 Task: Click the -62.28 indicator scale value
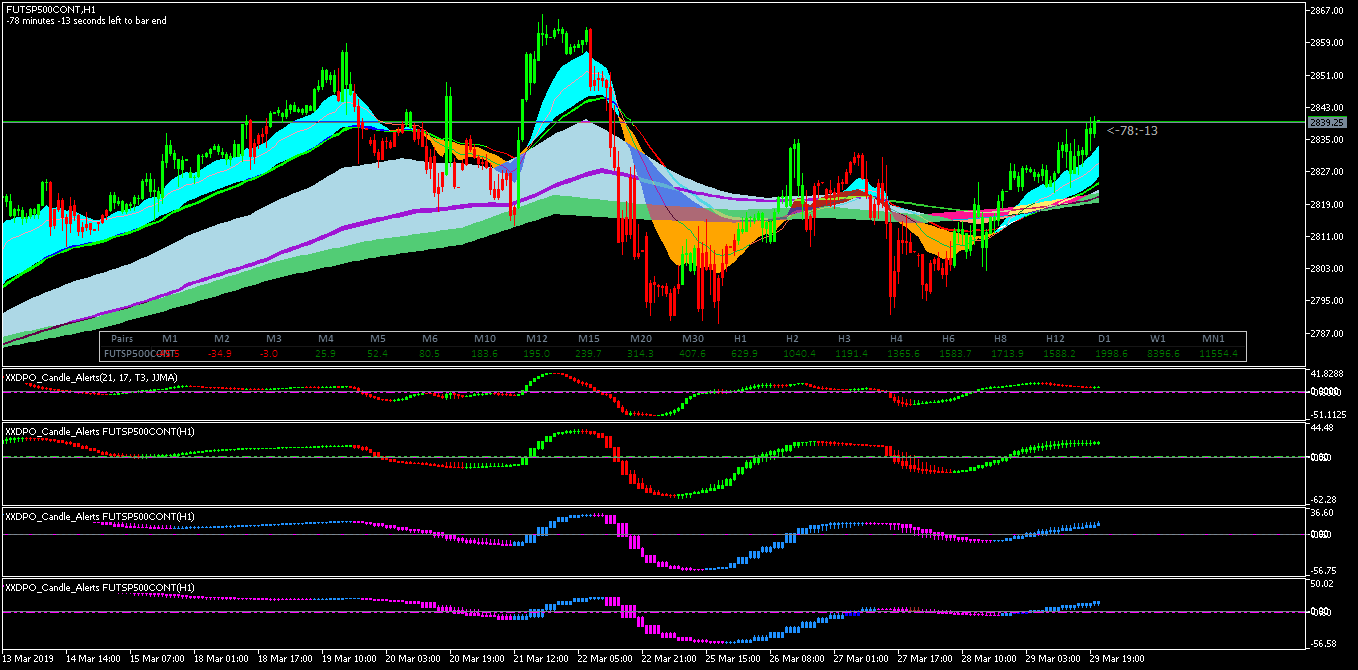[x=1323, y=499]
